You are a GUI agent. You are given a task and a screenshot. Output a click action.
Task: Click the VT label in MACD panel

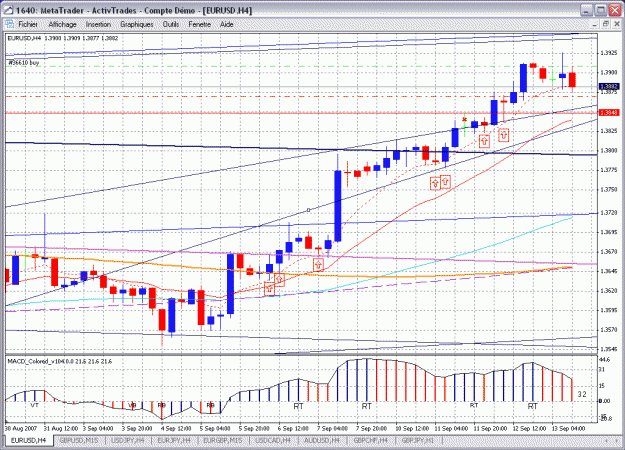tap(34, 405)
